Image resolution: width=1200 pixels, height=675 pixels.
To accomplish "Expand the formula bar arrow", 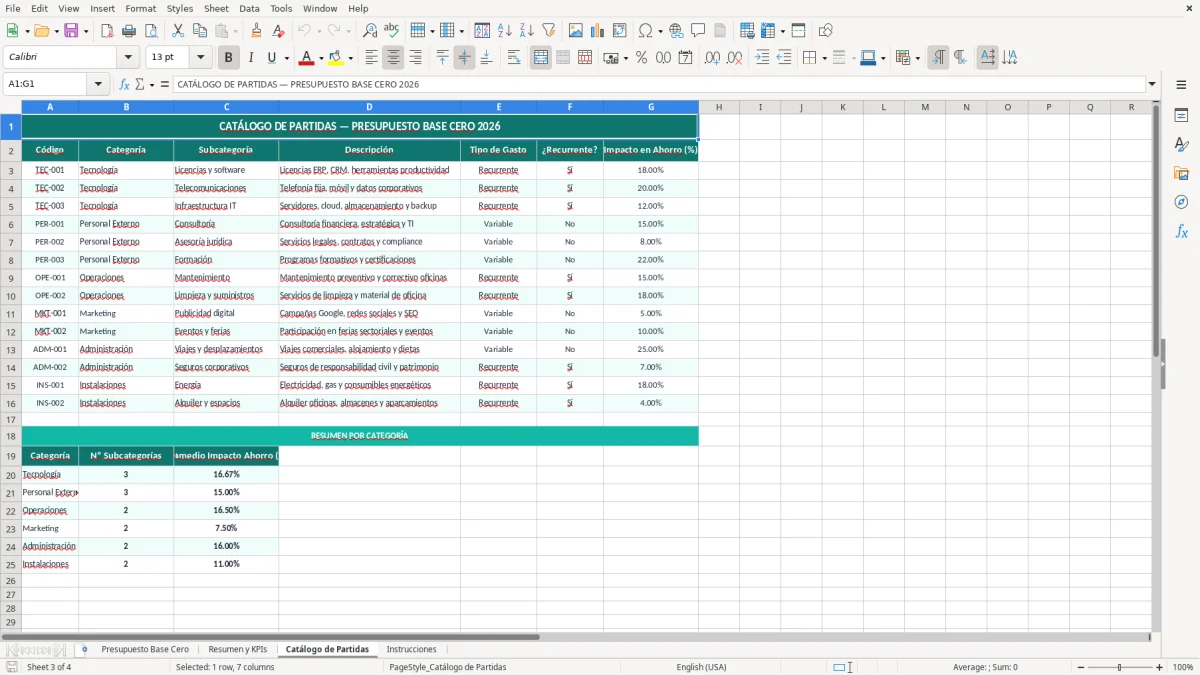I will [1153, 84].
